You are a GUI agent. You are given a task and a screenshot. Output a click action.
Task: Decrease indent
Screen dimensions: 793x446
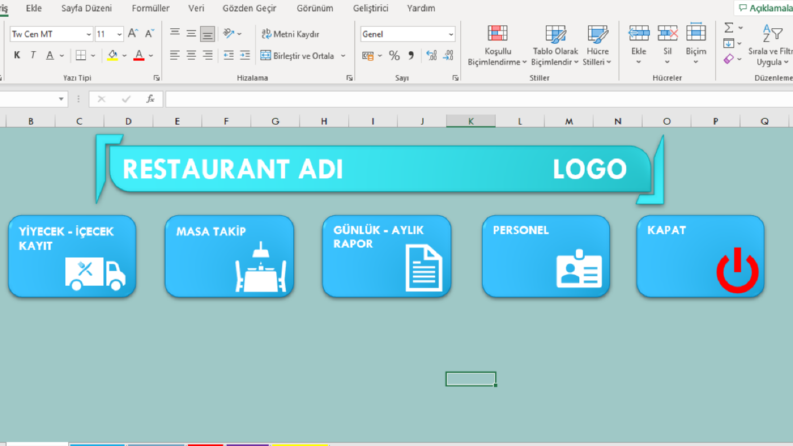[229, 55]
